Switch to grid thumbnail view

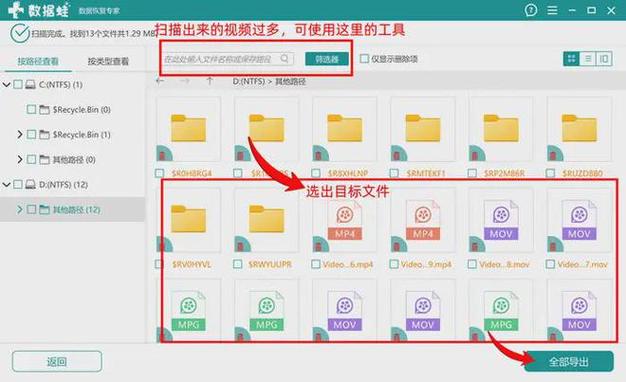tap(571, 59)
